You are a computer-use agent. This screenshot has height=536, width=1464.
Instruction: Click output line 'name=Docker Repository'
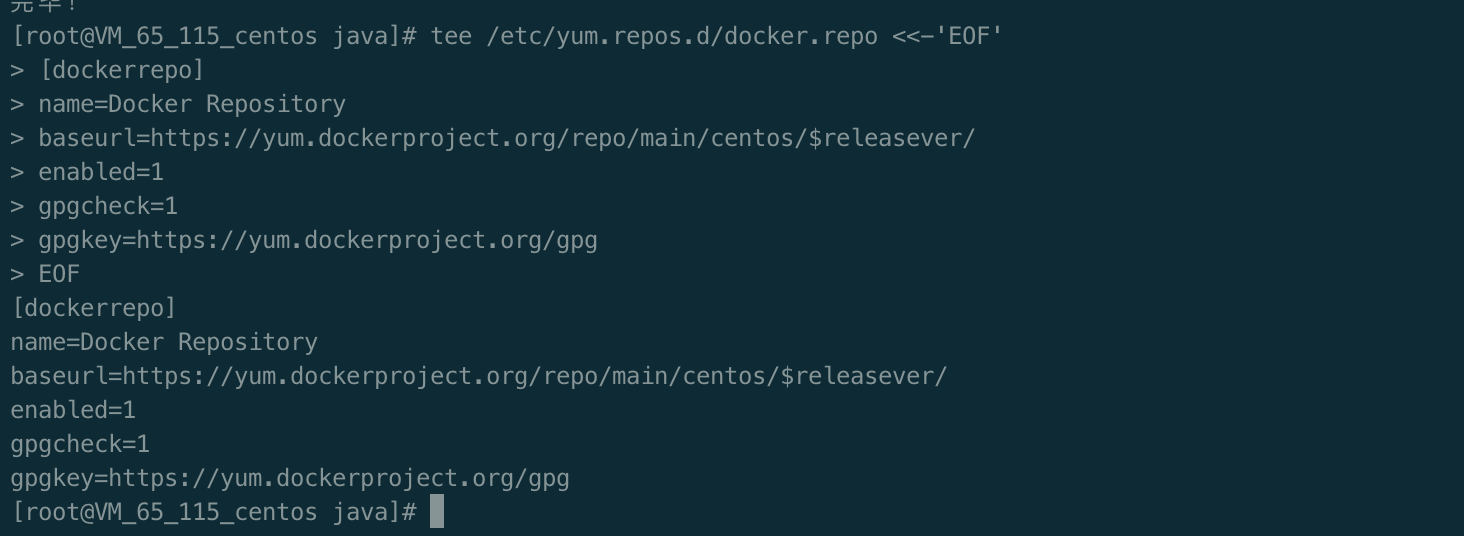coord(164,342)
